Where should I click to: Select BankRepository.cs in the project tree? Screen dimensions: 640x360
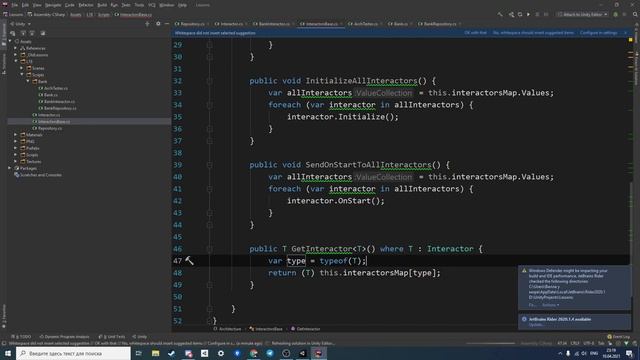coord(60,108)
